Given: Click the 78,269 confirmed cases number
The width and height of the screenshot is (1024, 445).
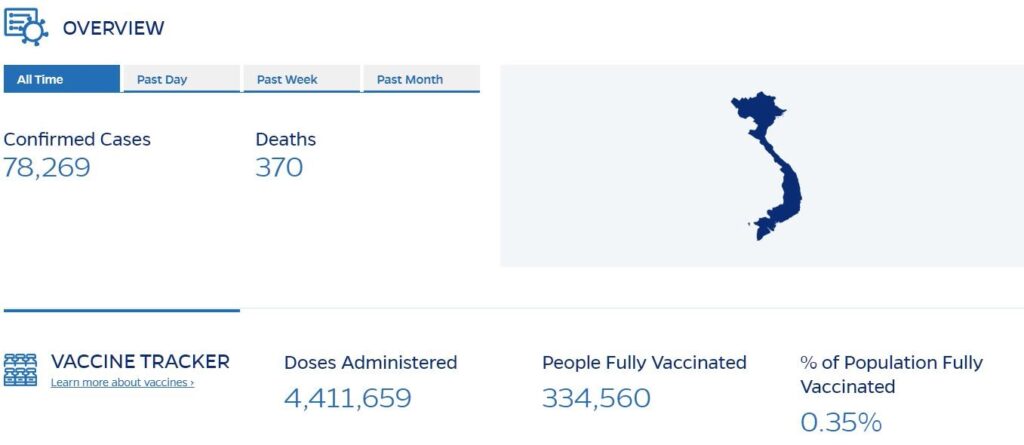Looking at the screenshot, I should (x=47, y=168).
